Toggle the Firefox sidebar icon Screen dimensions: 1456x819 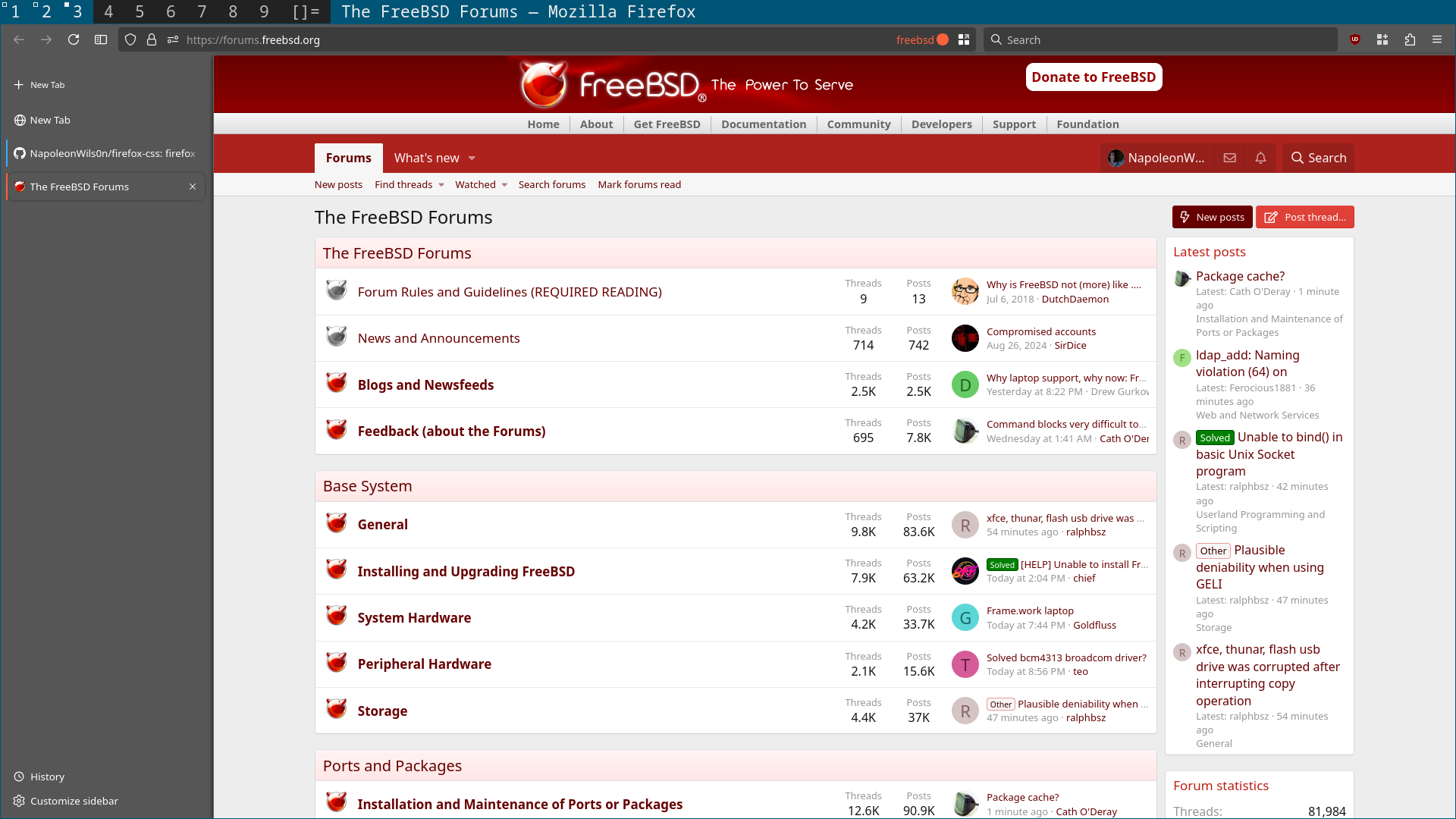[101, 39]
